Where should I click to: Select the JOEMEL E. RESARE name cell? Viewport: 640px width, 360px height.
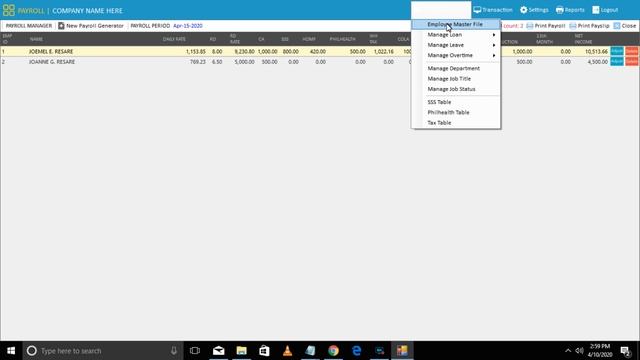(x=51, y=52)
